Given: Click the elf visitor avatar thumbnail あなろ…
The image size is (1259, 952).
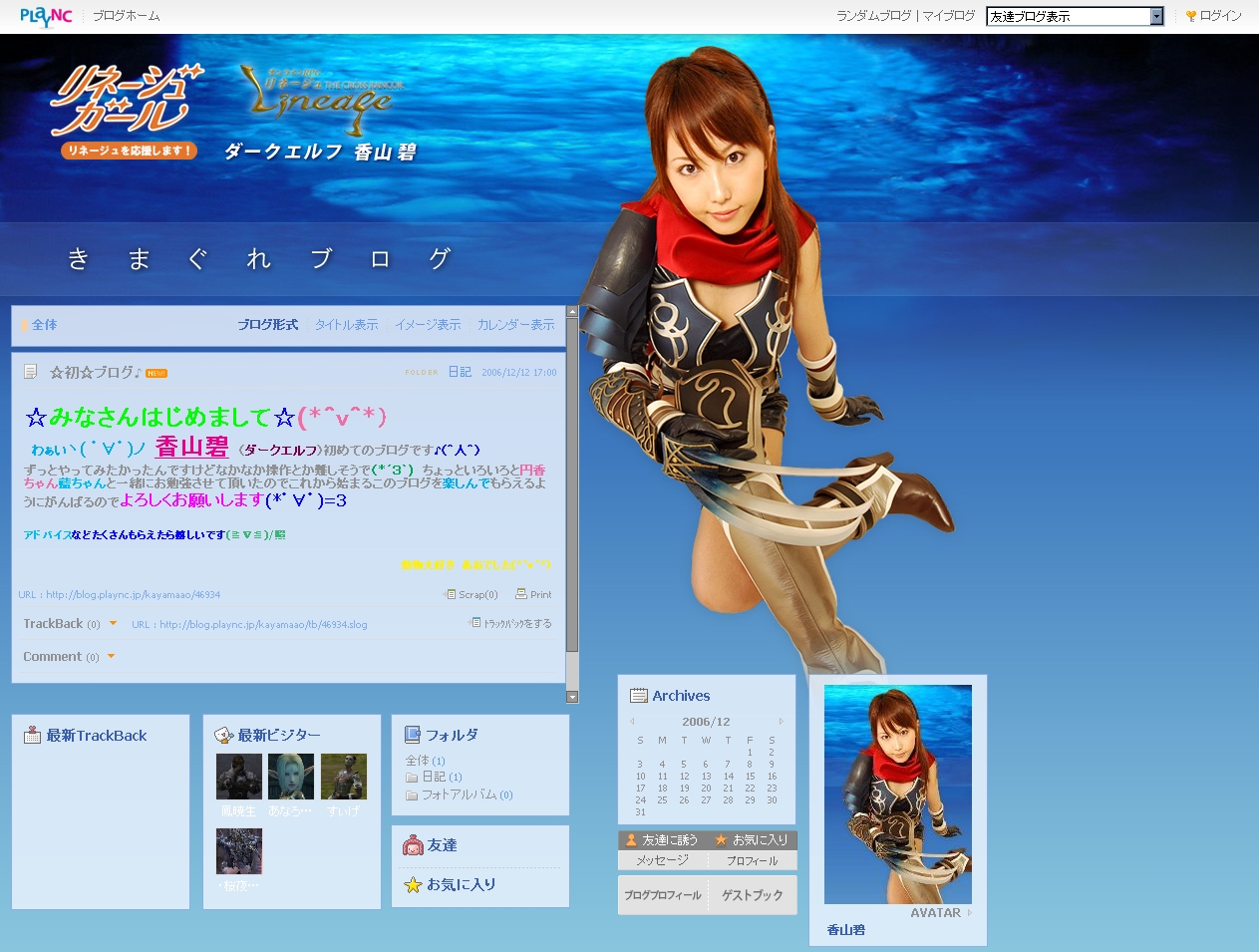Looking at the screenshot, I should coord(291,777).
